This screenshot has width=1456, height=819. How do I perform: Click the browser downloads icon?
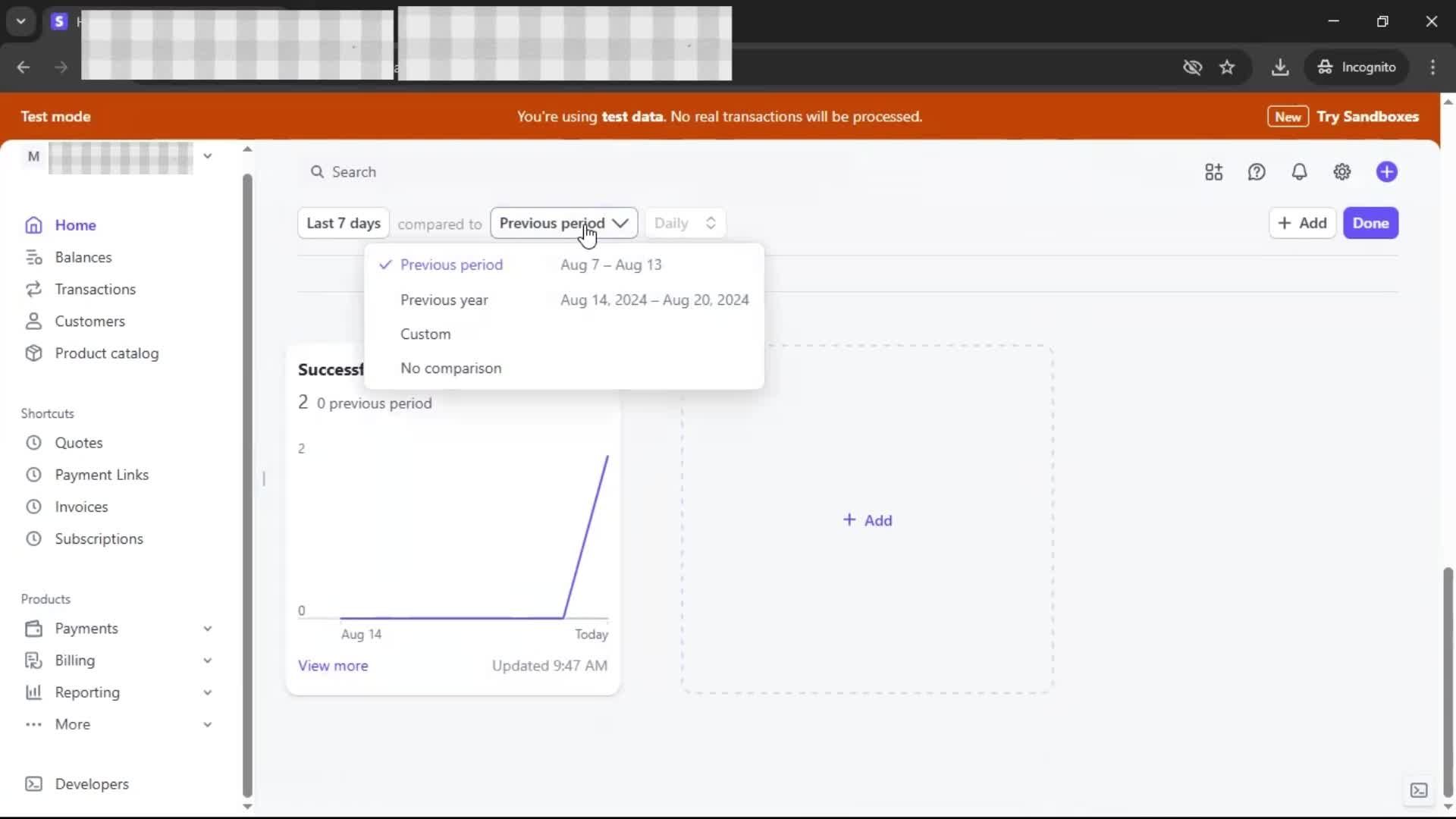click(x=1280, y=67)
